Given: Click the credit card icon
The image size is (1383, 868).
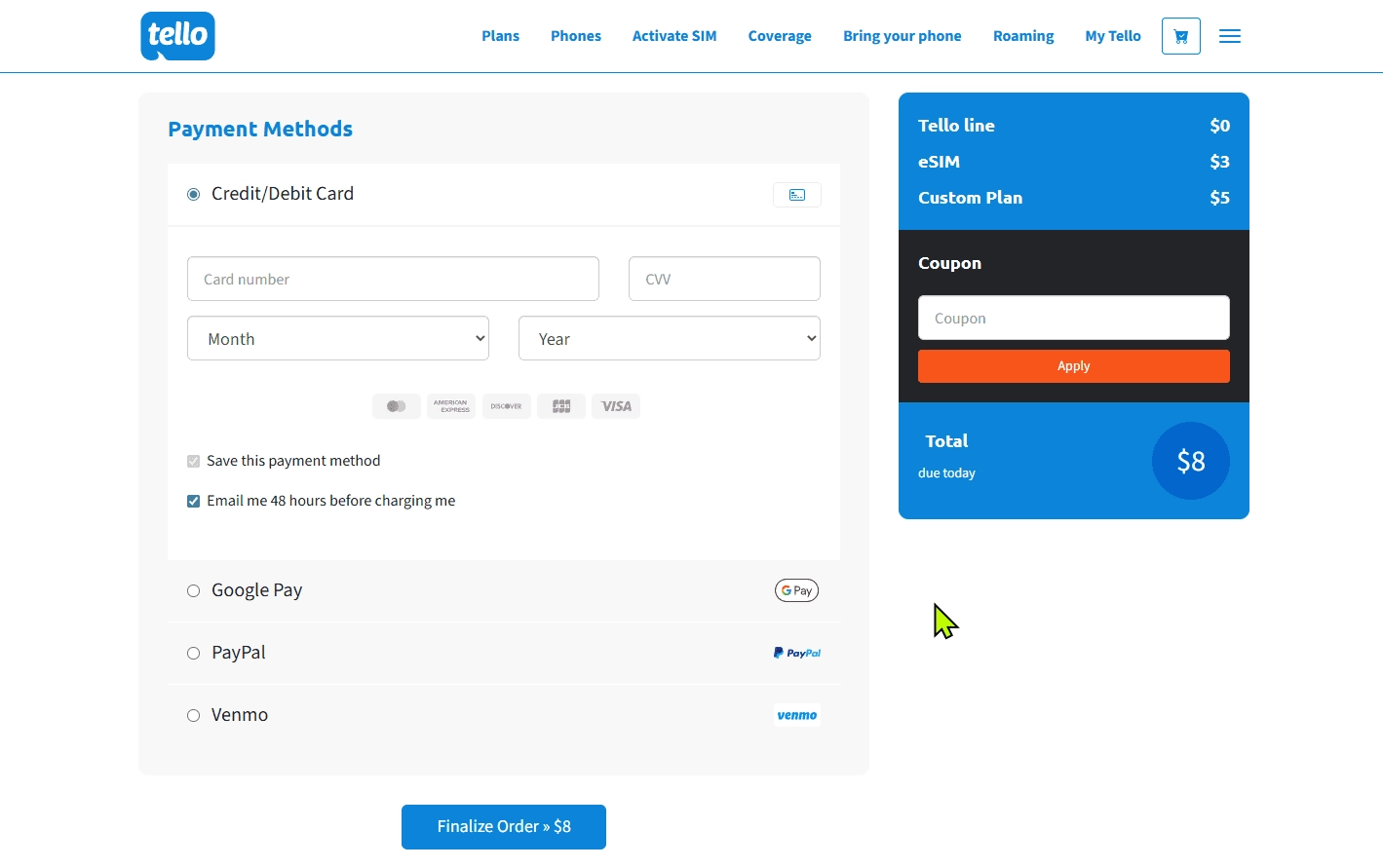Looking at the screenshot, I should pyautogui.click(x=796, y=195).
